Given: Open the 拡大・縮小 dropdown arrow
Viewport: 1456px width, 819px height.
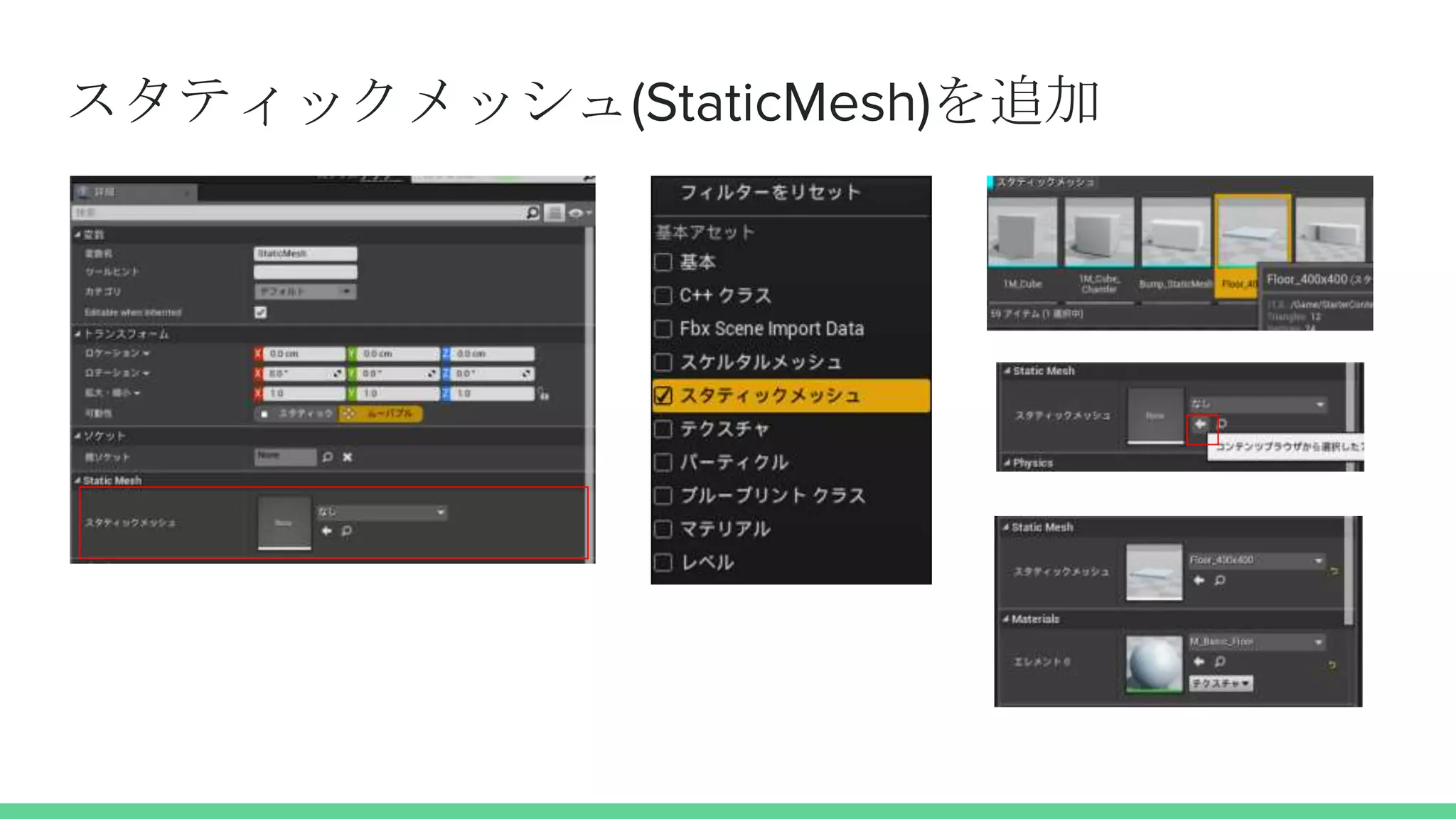Looking at the screenshot, I should [x=137, y=393].
